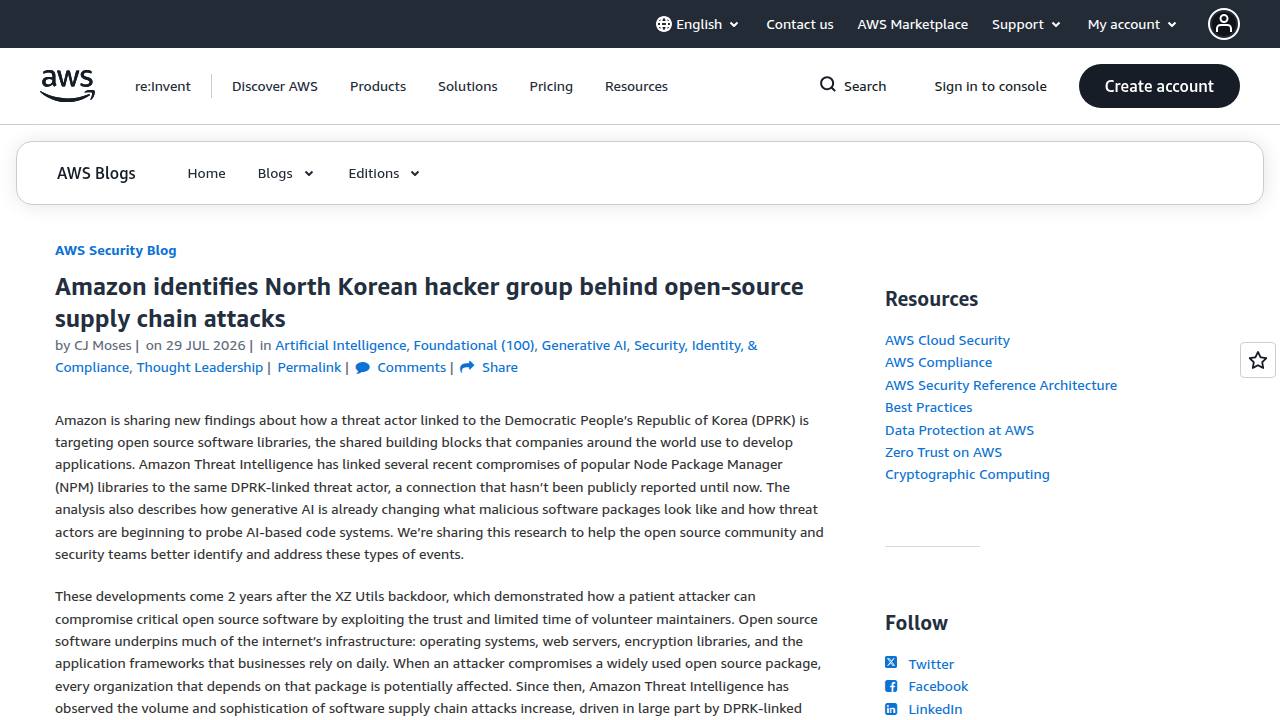1280x720 pixels.
Task: Click the date 29 JUL 2026
Action: 205,345
